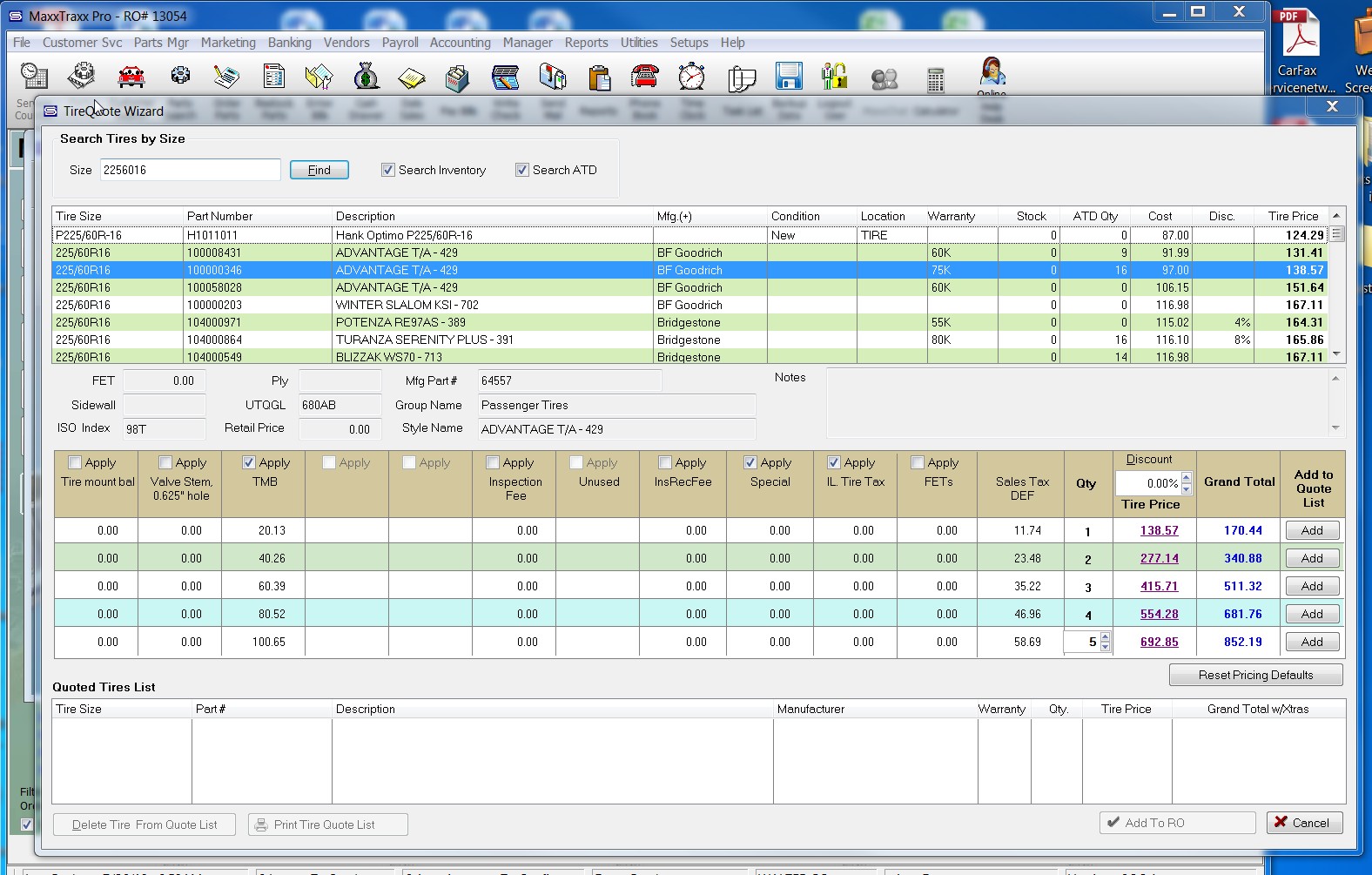Click Delete Tire From Quote List button
Screen dimensions: 1372x875
tap(145, 825)
